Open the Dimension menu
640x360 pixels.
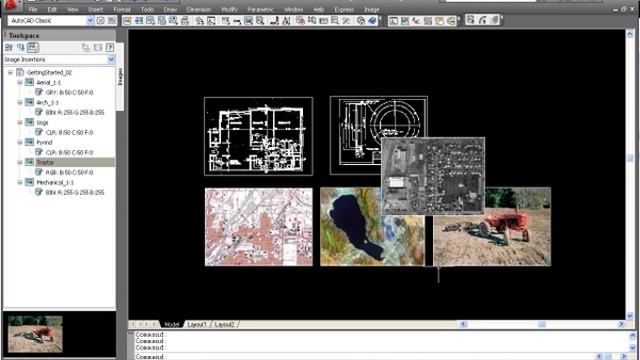tap(199, 9)
